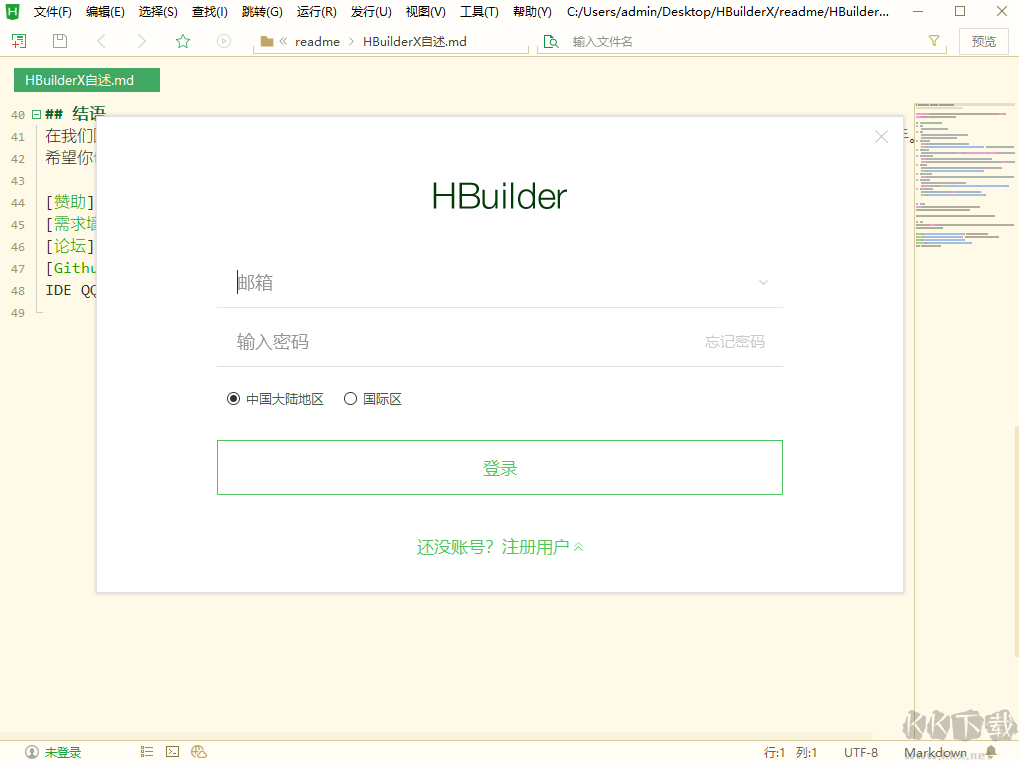Click the 忘记密码 link
The height and width of the screenshot is (762, 1019).
734,342
